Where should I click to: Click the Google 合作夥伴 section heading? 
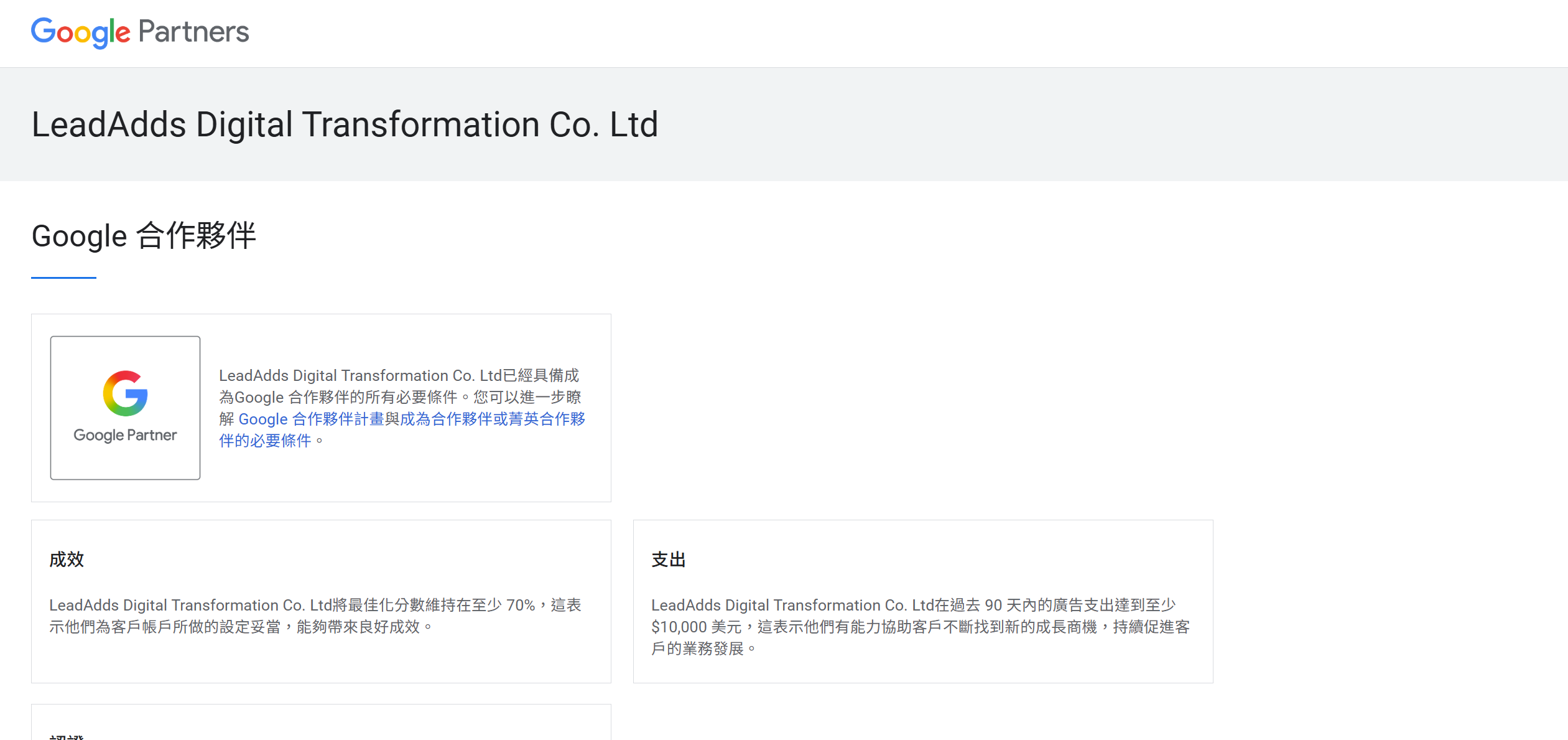pos(144,236)
